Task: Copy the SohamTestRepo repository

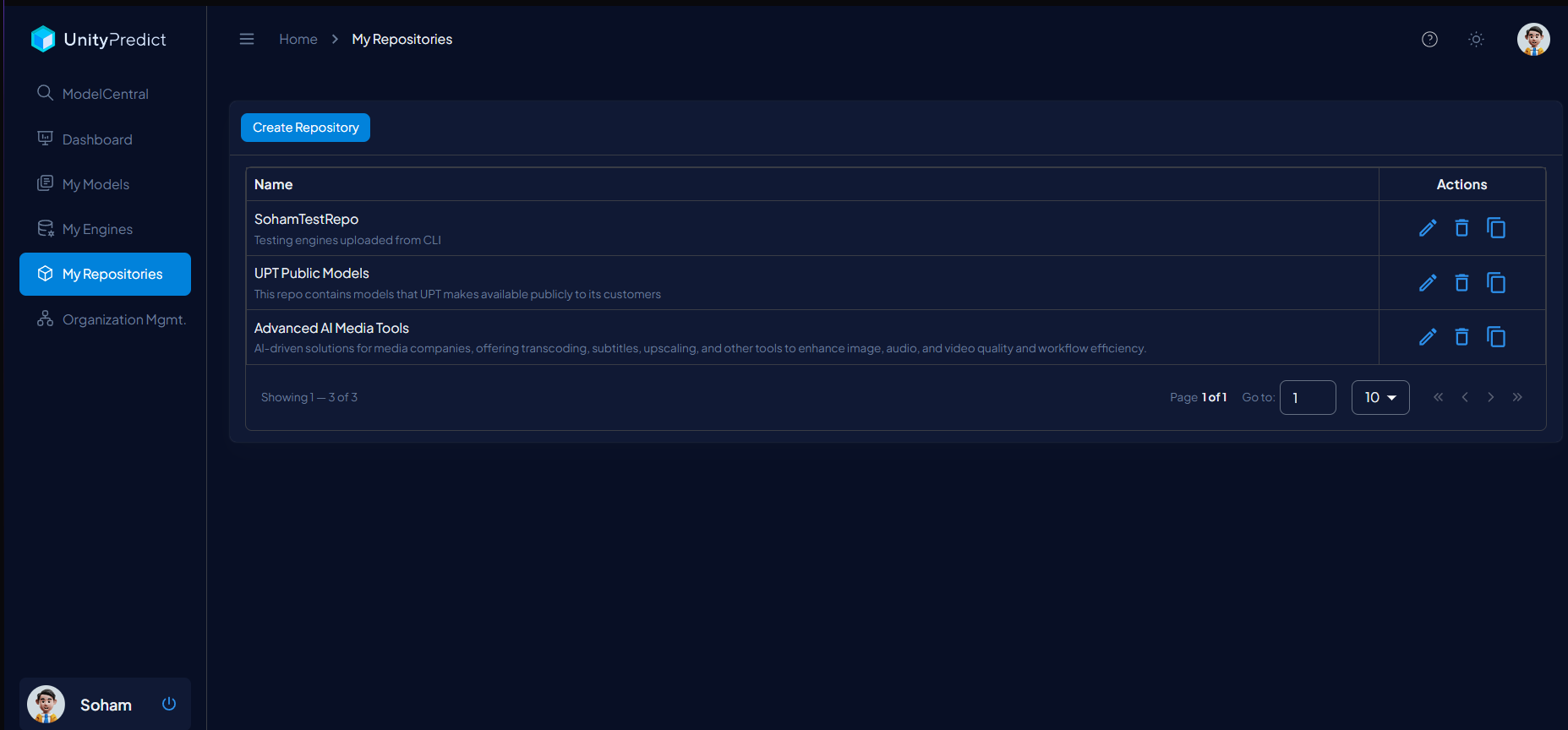Action: point(1496,228)
